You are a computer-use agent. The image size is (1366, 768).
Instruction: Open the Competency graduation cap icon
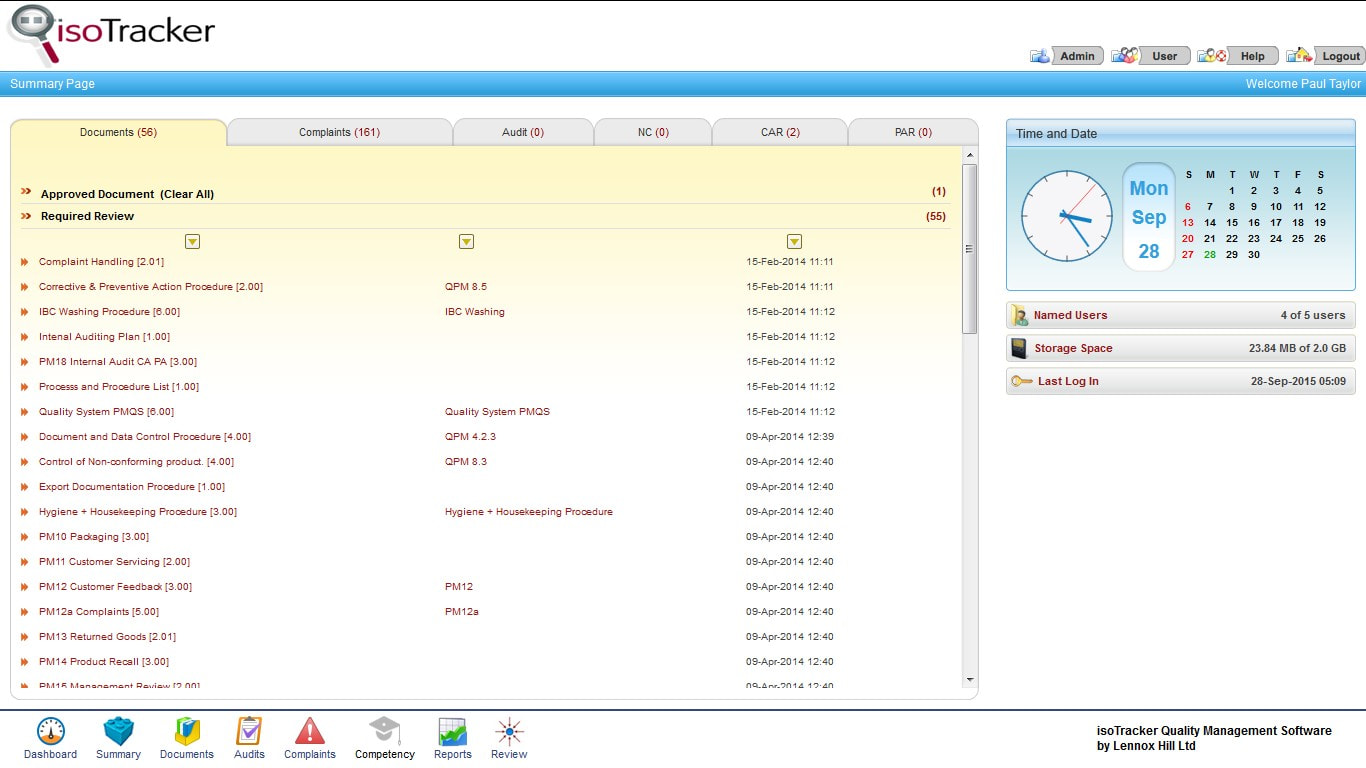(384, 731)
